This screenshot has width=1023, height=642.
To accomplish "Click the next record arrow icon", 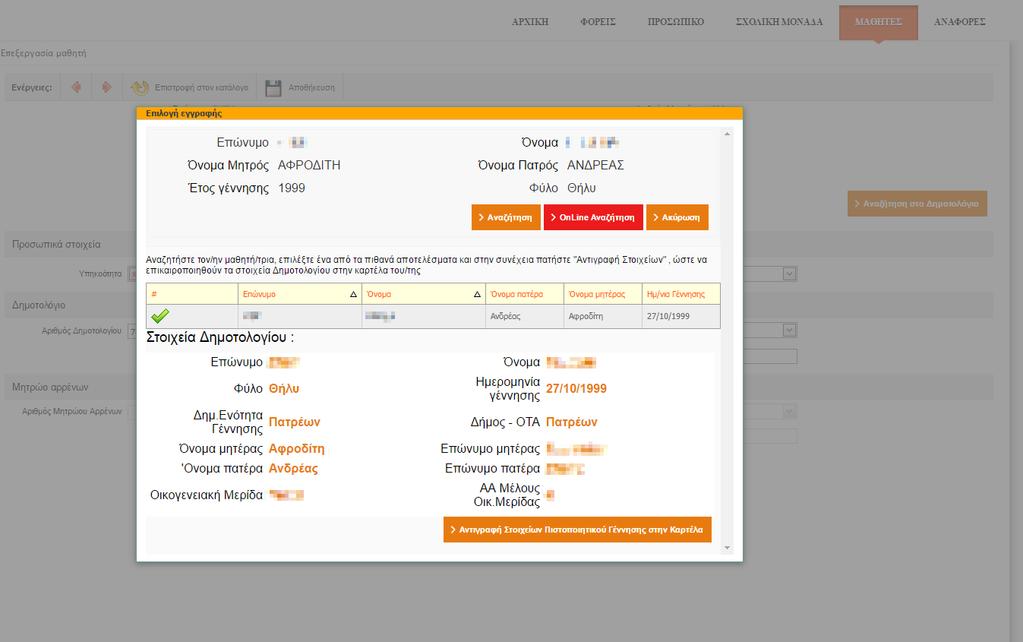I will 106,87.
